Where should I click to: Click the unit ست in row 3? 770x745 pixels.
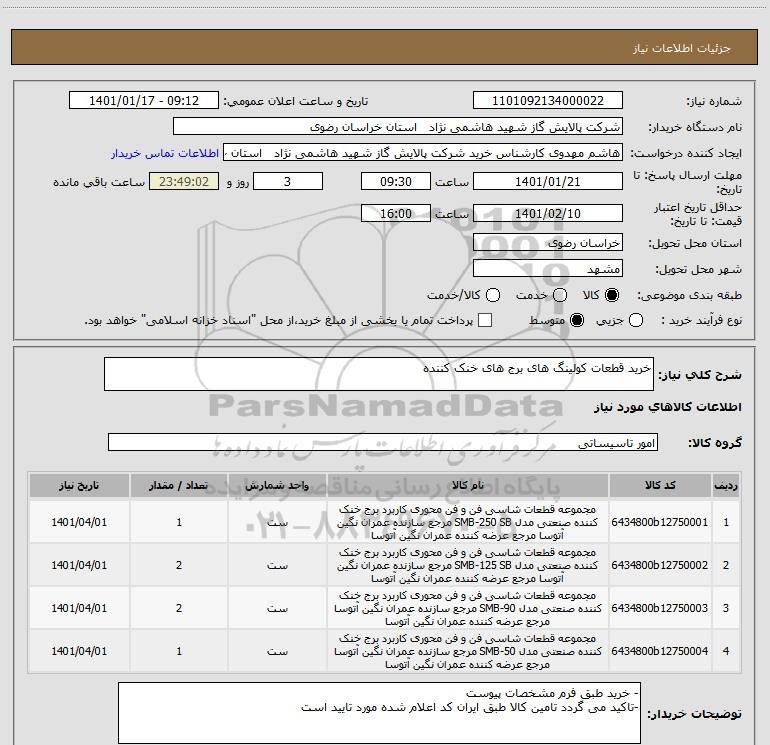coord(277,608)
